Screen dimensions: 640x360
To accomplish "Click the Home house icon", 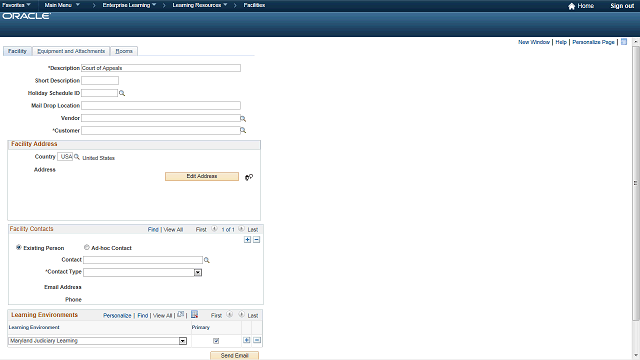I will point(571,6).
